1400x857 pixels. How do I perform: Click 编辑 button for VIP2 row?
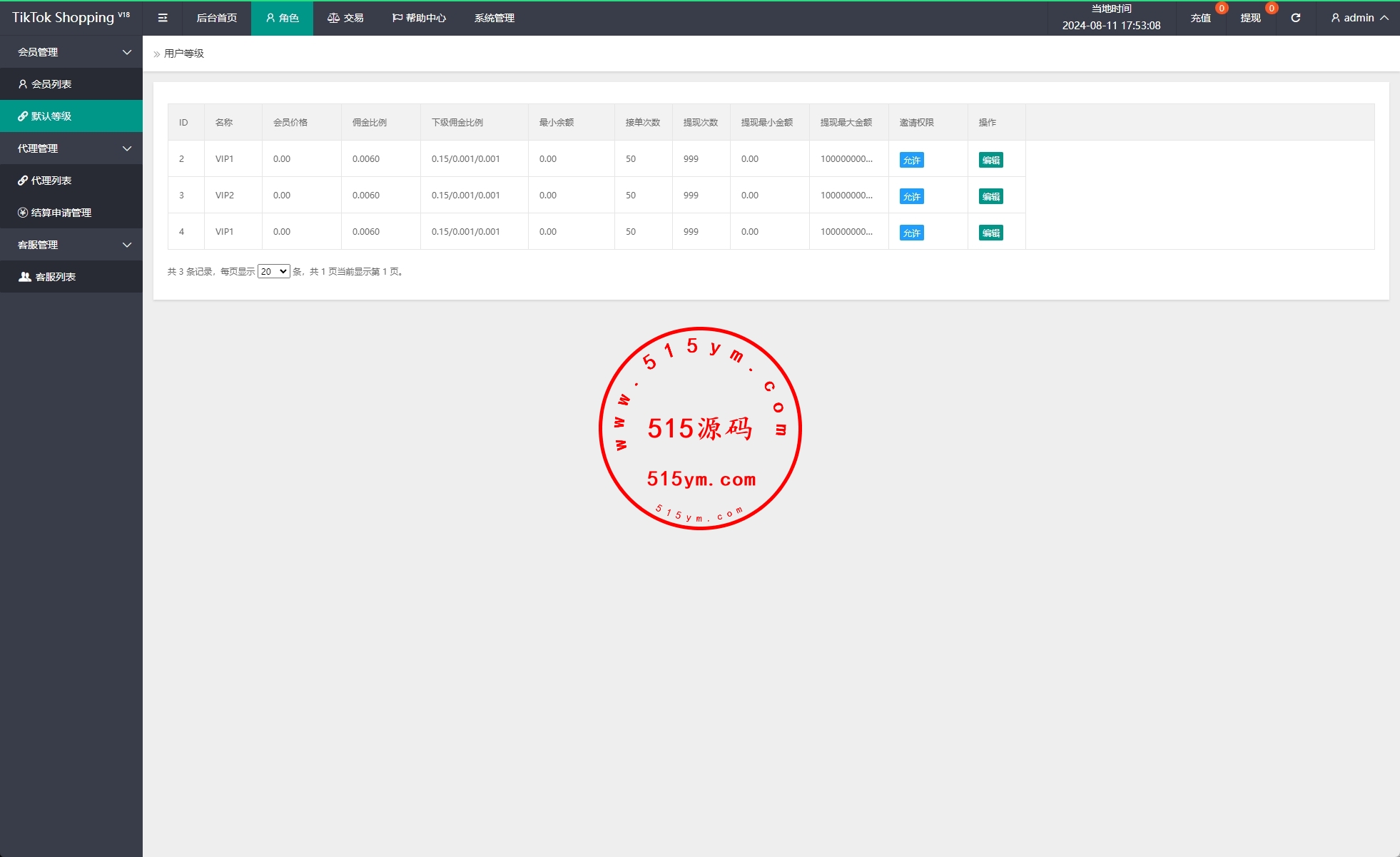pyautogui.click(x=990, y=196)
